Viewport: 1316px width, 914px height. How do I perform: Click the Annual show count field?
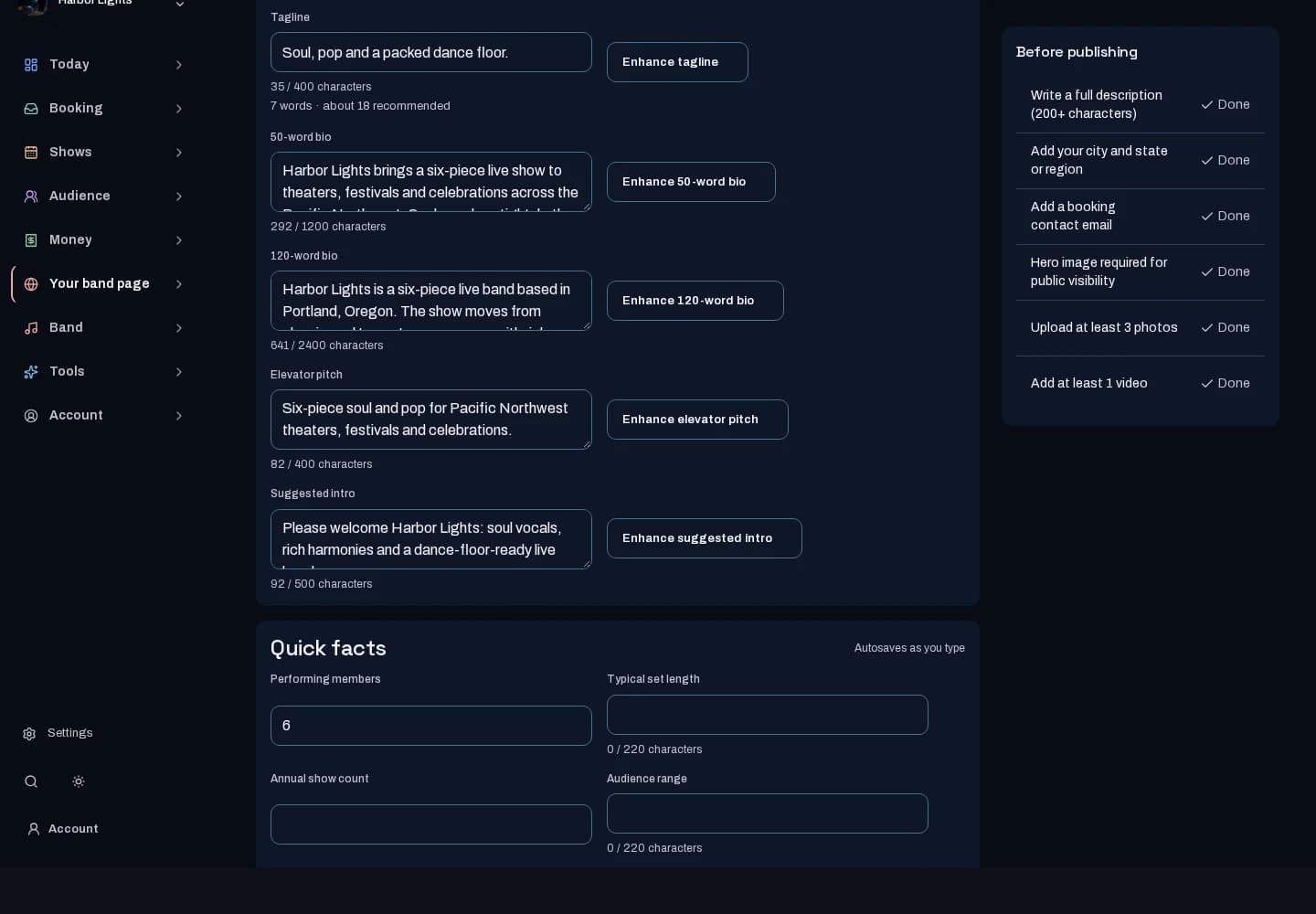coord(431,824)
